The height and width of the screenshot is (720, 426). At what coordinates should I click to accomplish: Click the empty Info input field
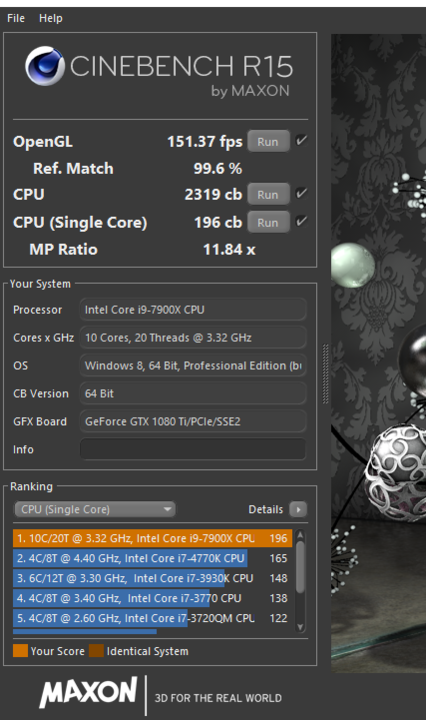193,449
